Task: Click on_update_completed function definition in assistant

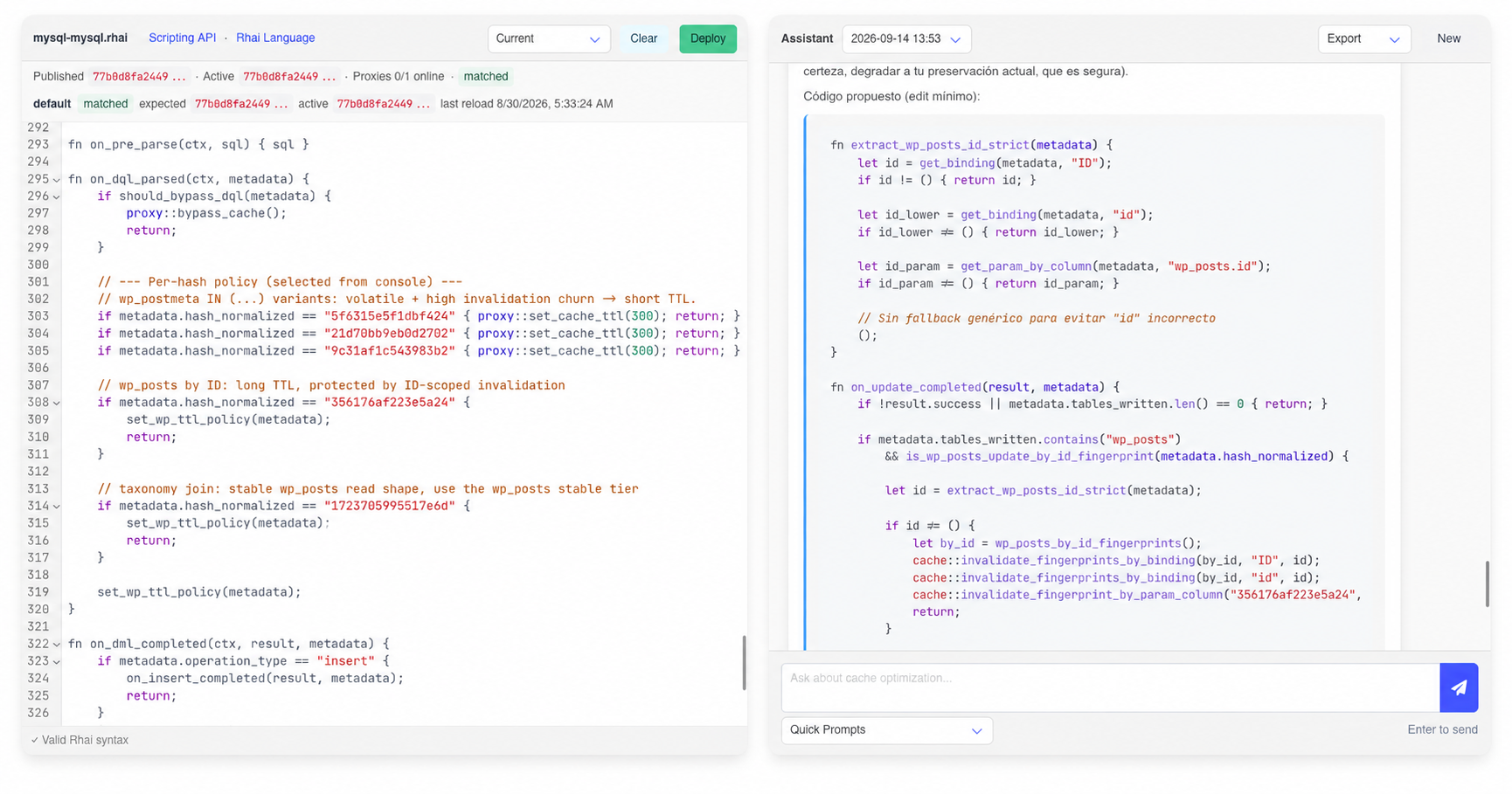Action: [x=975, y=387]
